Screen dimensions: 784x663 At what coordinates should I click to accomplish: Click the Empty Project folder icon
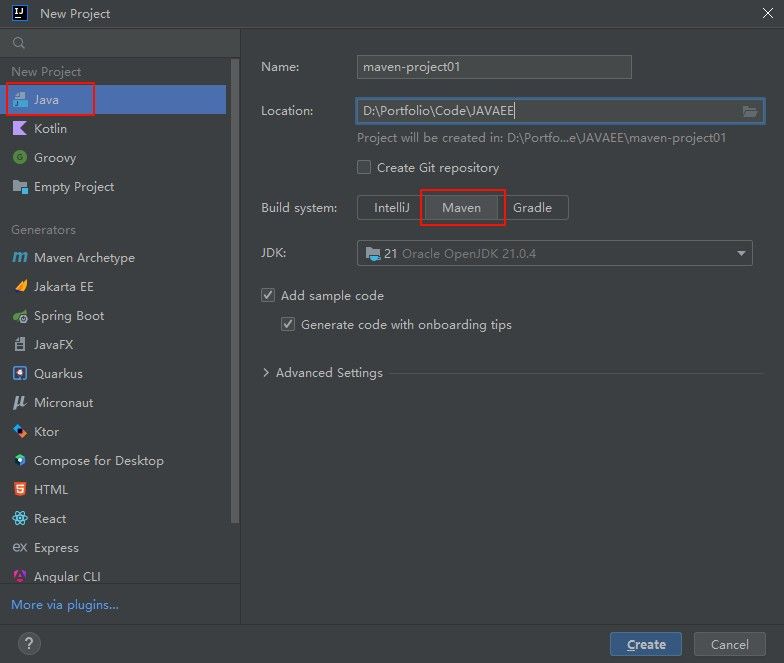click(x=20, y=186)
